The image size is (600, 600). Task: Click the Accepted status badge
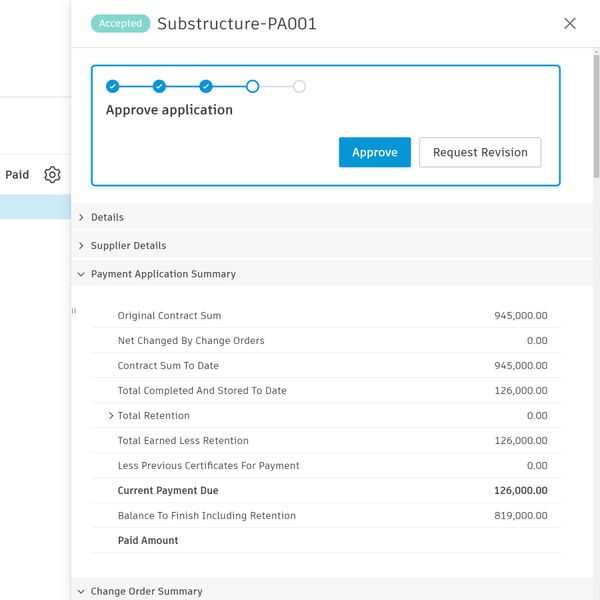[120, 24]
